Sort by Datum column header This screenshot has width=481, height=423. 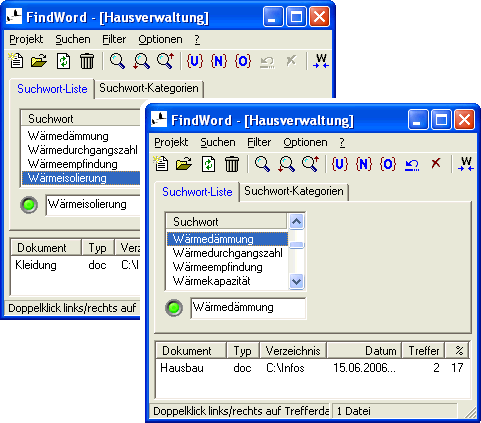pos(364,351)
